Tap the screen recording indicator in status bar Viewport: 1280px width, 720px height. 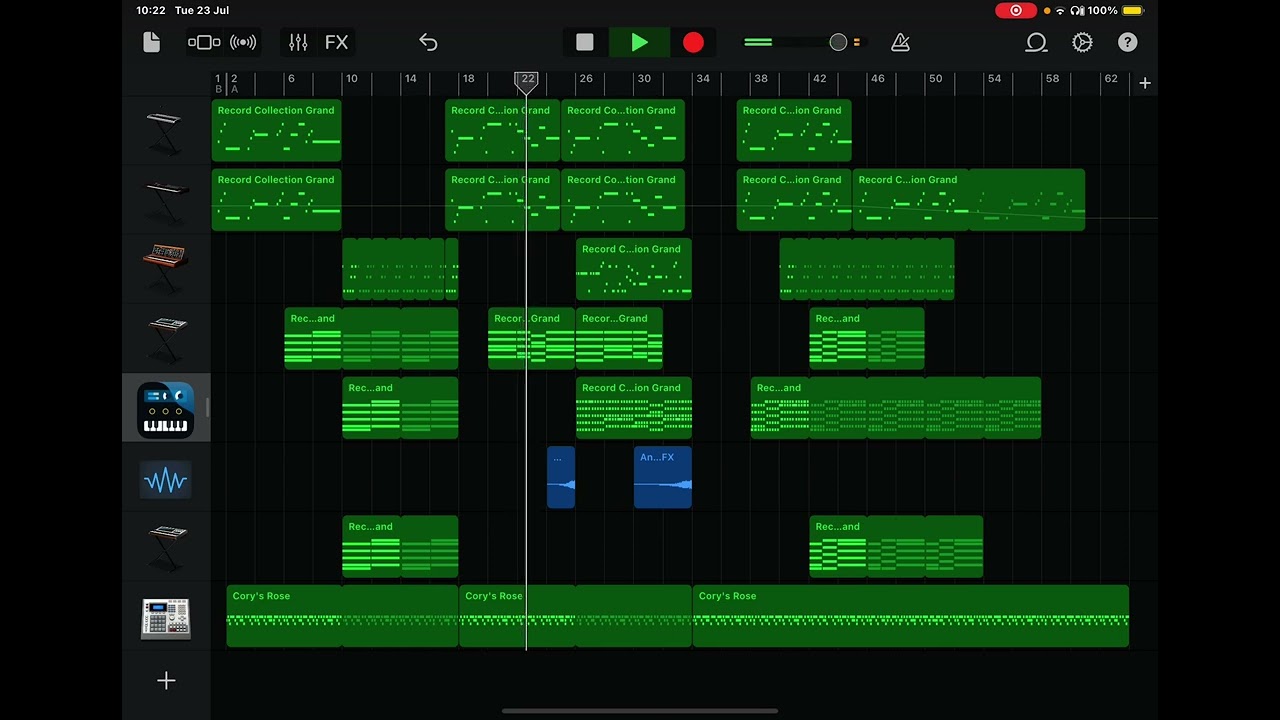tap(1016, 10)
